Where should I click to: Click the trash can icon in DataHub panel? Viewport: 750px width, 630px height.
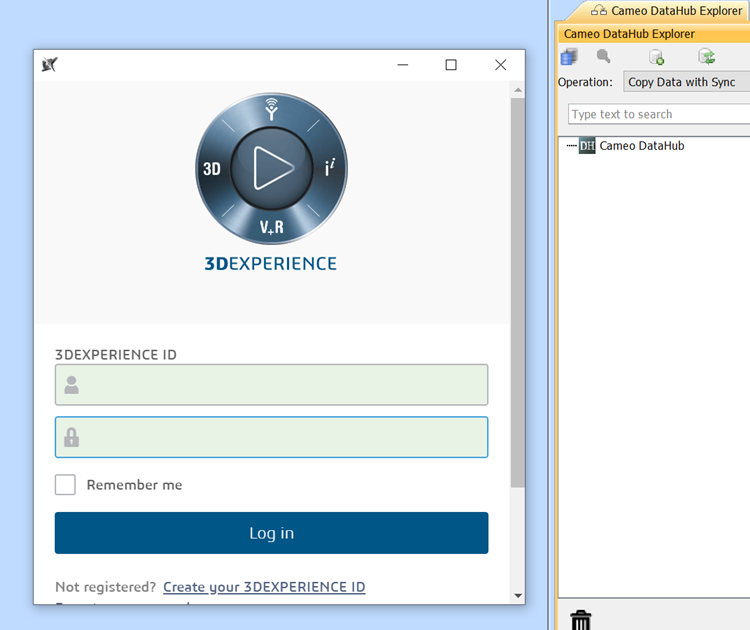coord(581,620)
